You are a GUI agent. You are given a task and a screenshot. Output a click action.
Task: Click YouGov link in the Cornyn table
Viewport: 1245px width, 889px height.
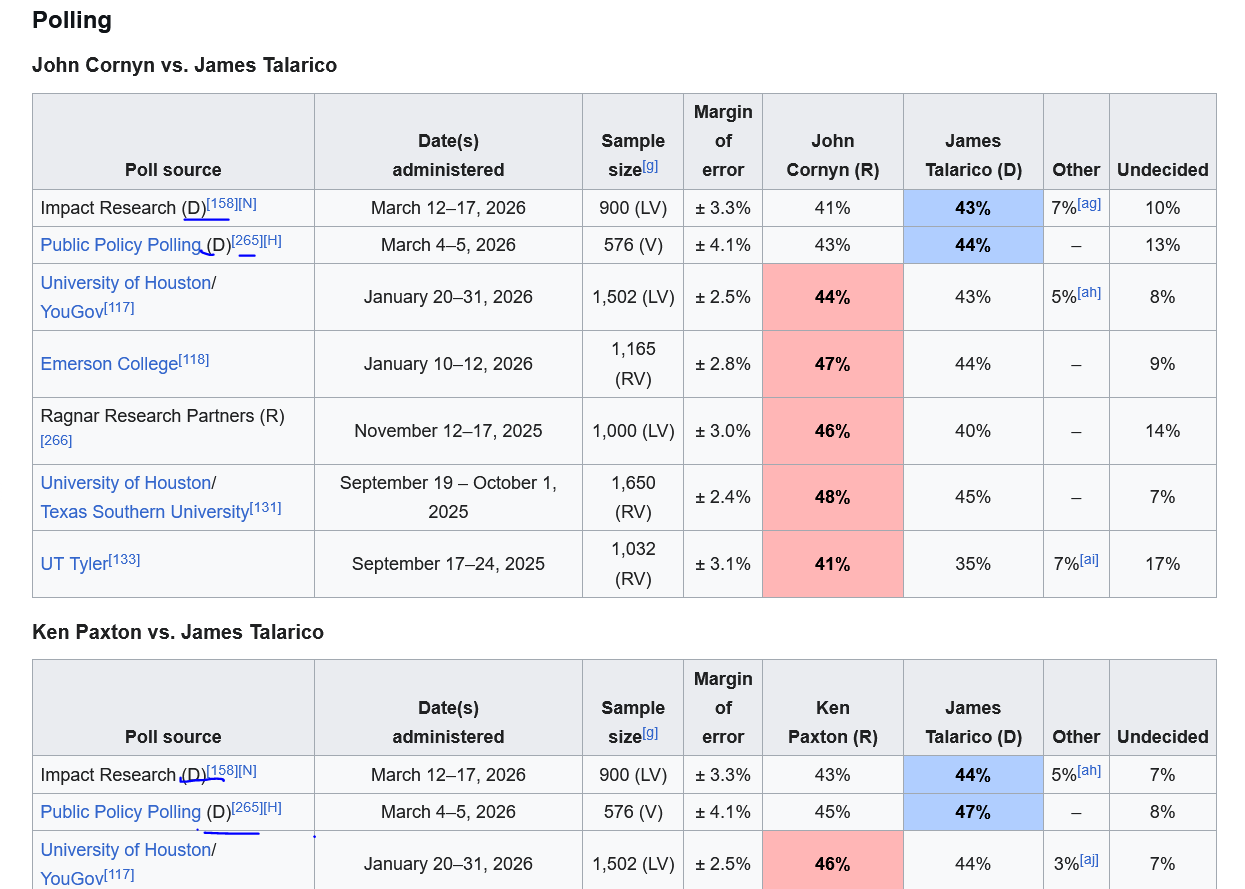[72, 312]
